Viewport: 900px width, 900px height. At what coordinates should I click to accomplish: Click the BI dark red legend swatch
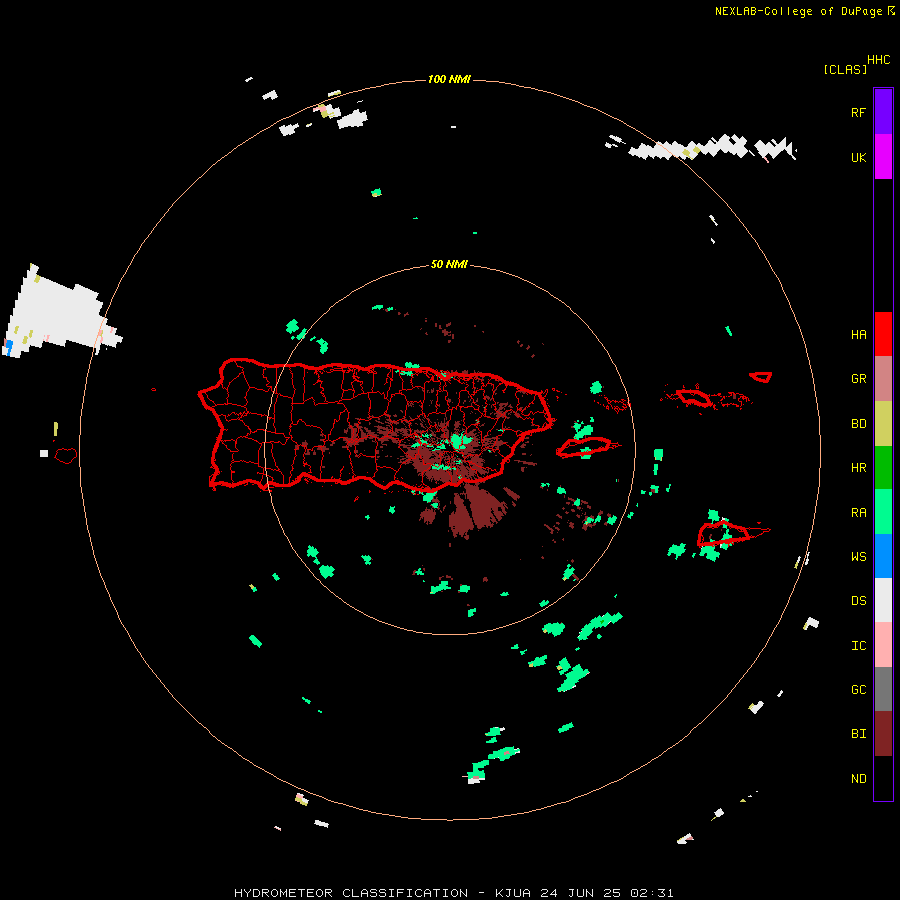pos(883,734)
